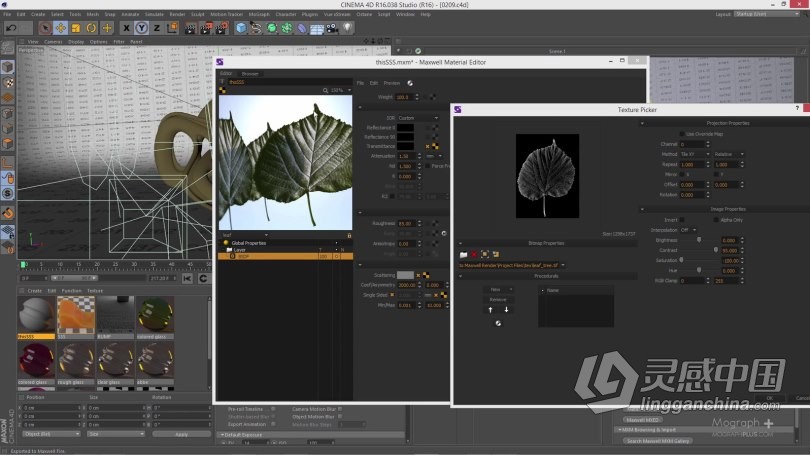Open the Simulate menu
Image resolution: width=810 pixels, height=455 pixels.
(154, 14)
